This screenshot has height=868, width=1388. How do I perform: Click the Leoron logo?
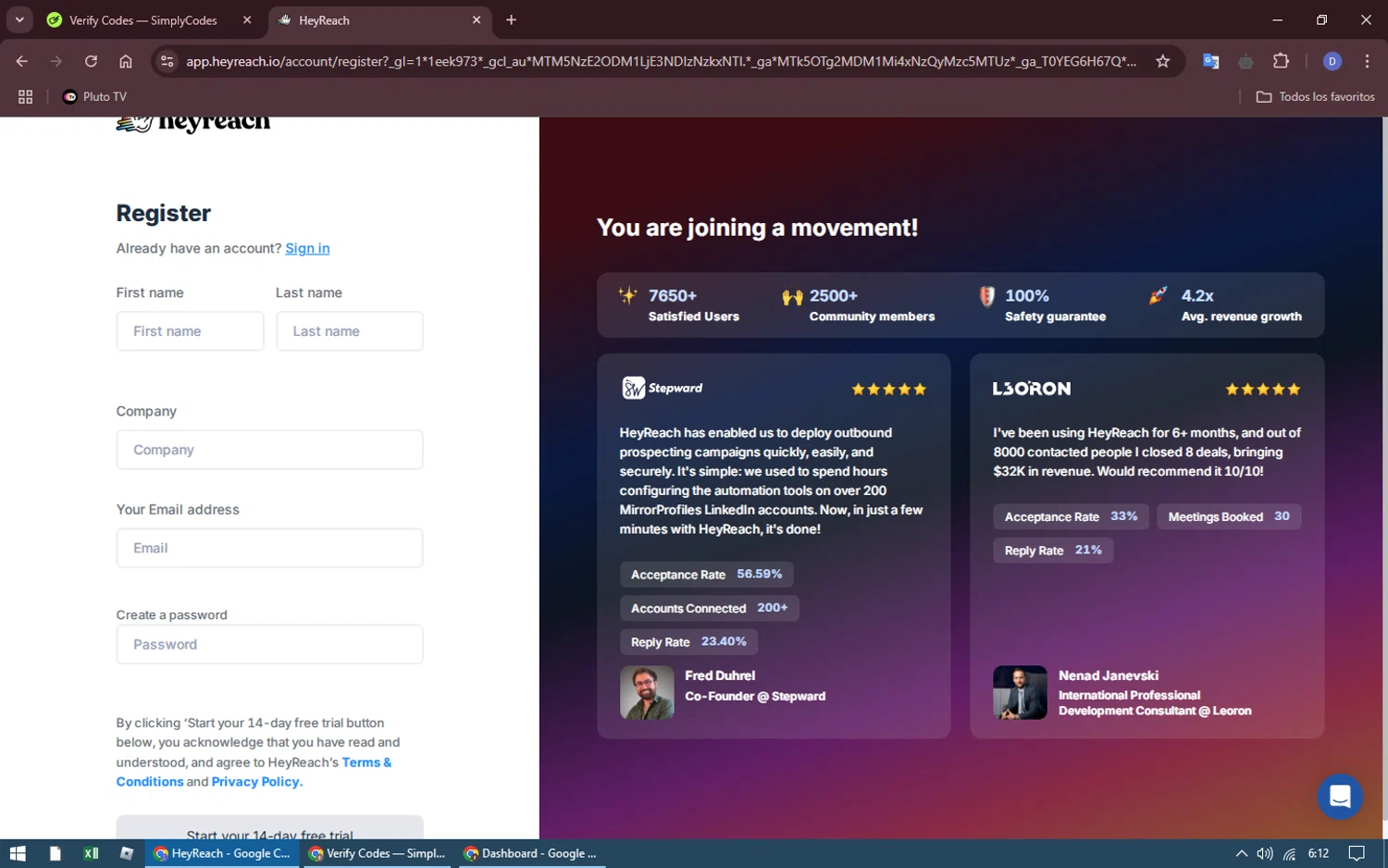point(1032,389)
